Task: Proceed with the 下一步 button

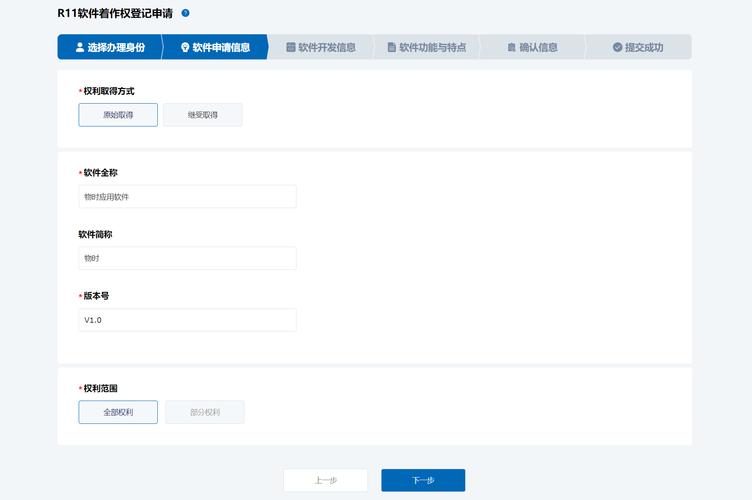Action: tap(423, 480)
